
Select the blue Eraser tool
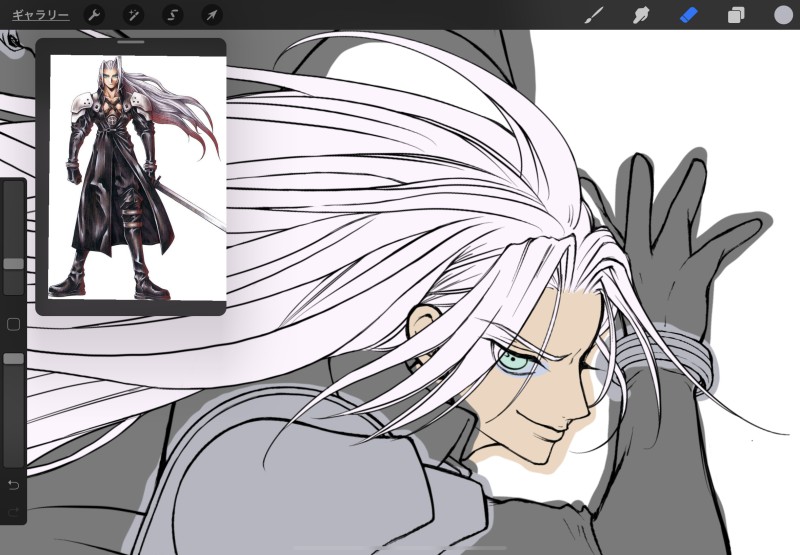point(689,15)
